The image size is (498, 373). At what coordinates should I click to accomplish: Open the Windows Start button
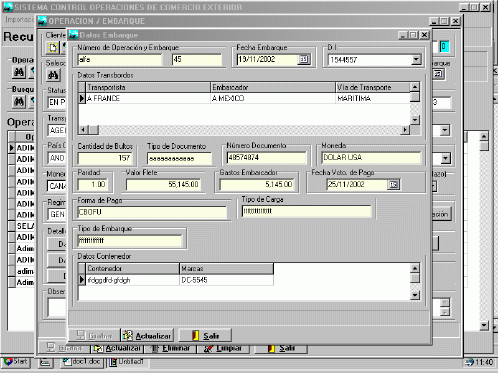tap(16, 362)
